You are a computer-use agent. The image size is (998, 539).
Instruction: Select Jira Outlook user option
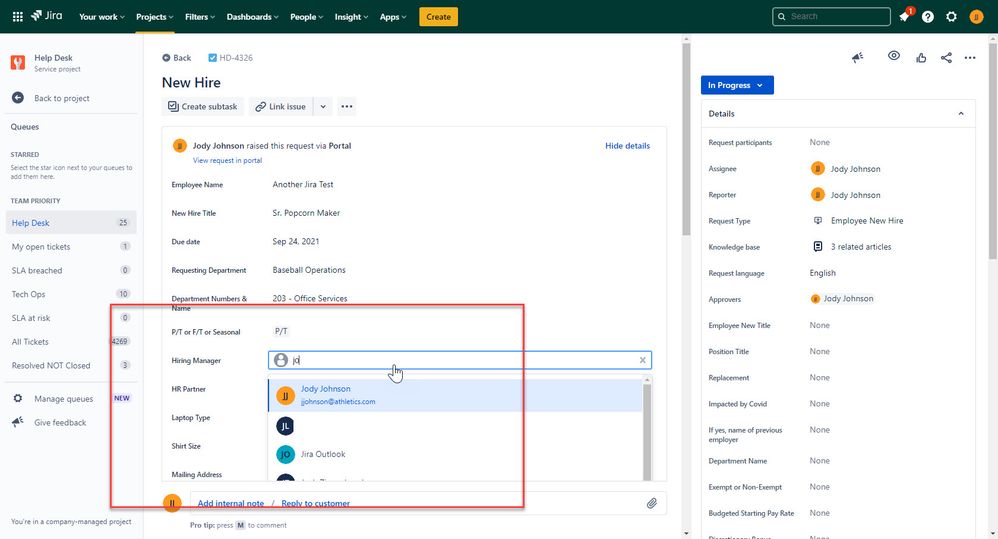click(455, 454)
